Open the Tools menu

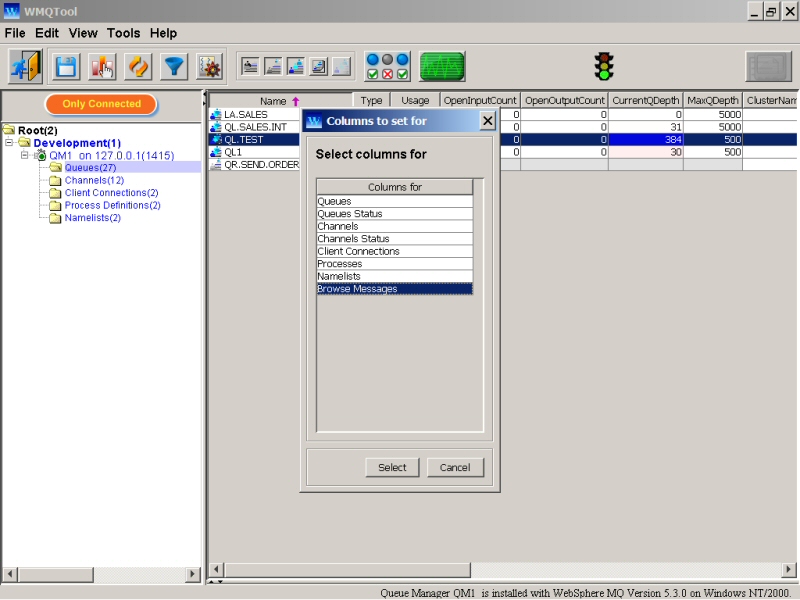click(x=123, y=33)
